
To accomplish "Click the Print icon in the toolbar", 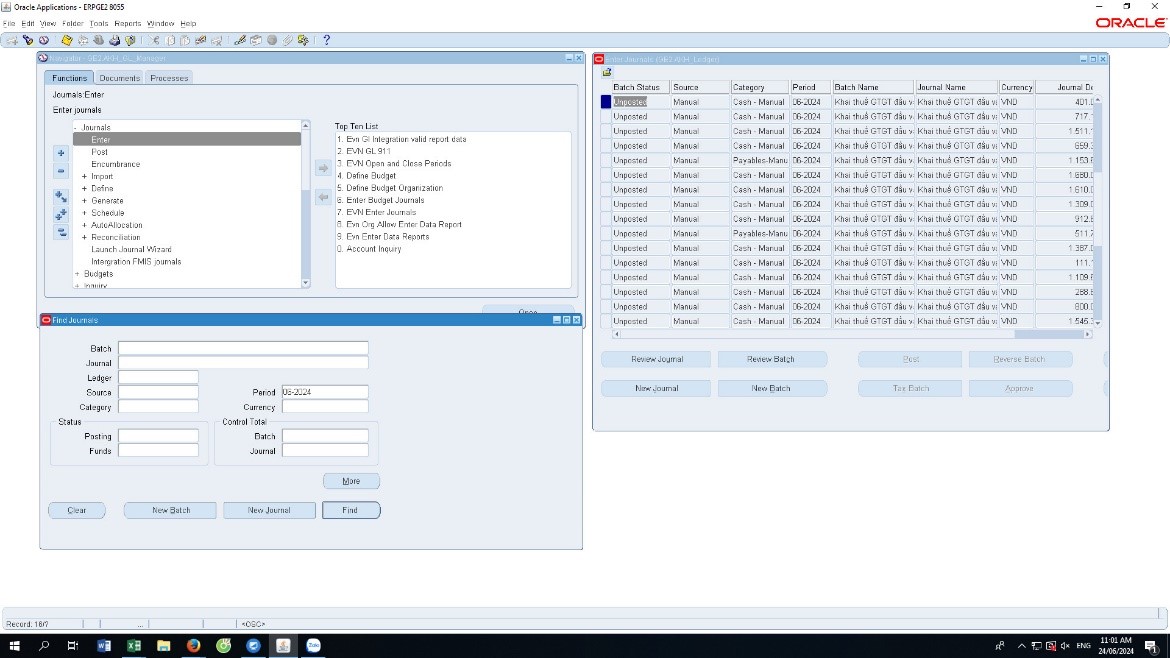I will (x=114, y=41).
